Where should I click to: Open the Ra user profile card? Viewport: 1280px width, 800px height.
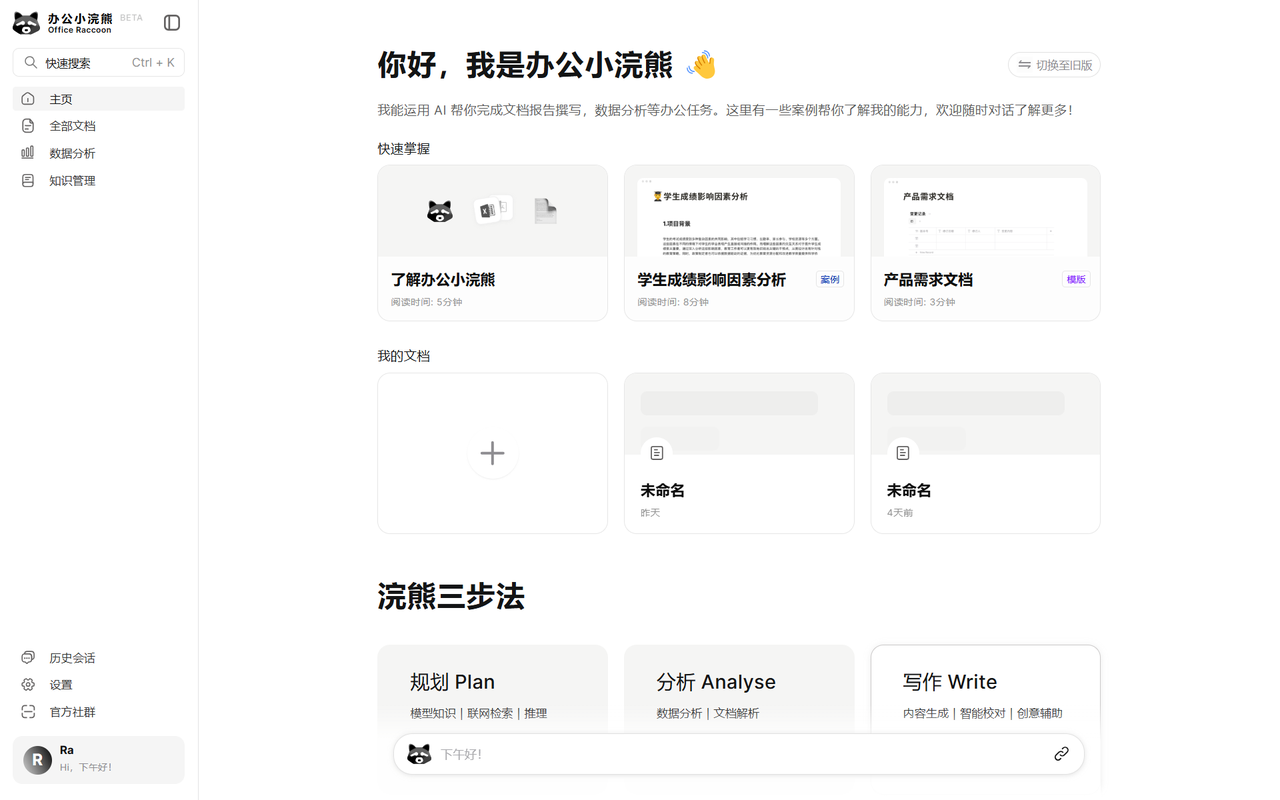(x=98, y=759)
